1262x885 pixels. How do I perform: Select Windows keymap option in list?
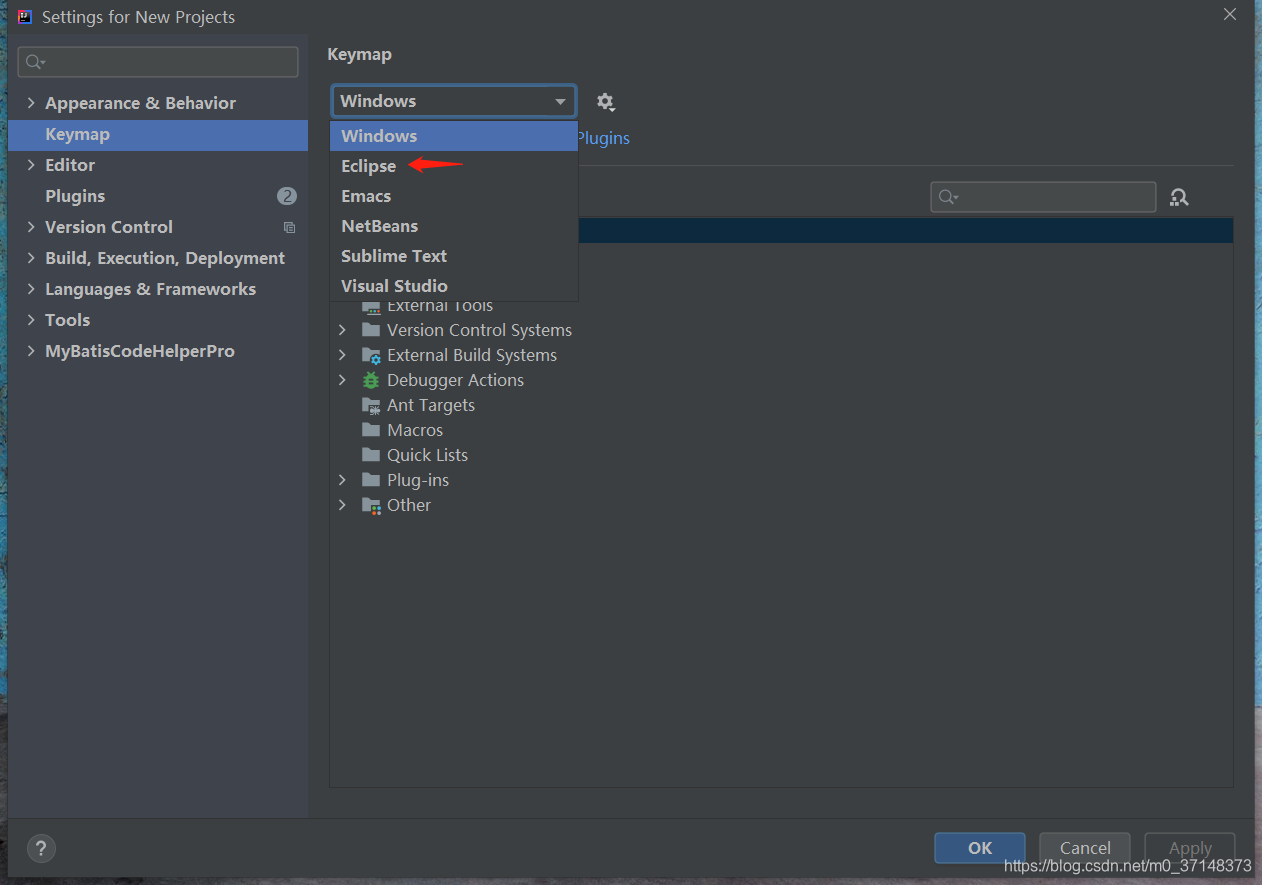[454, 136]
